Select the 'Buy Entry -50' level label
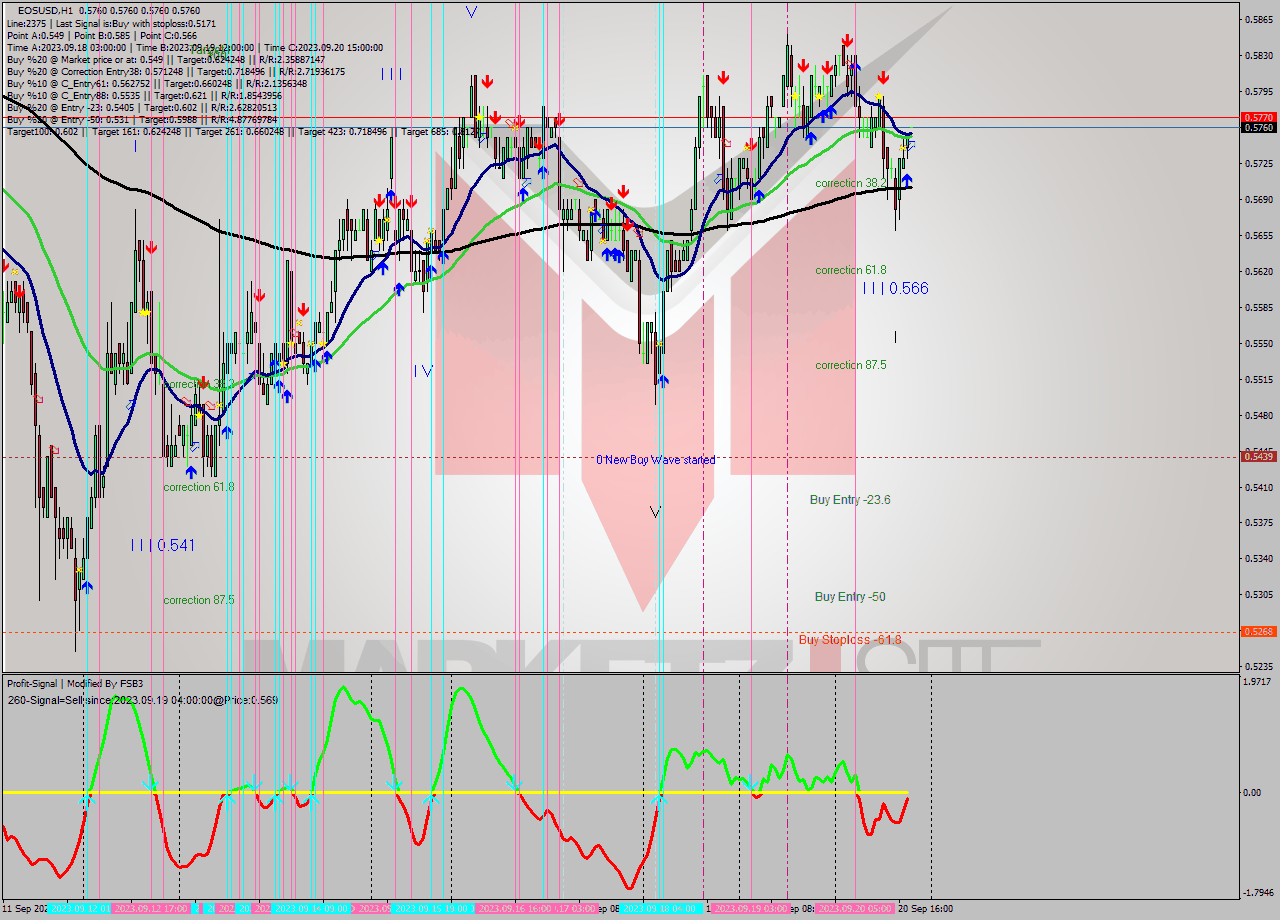Viewport: 1280px width, 920px height. tap(850, 597)
